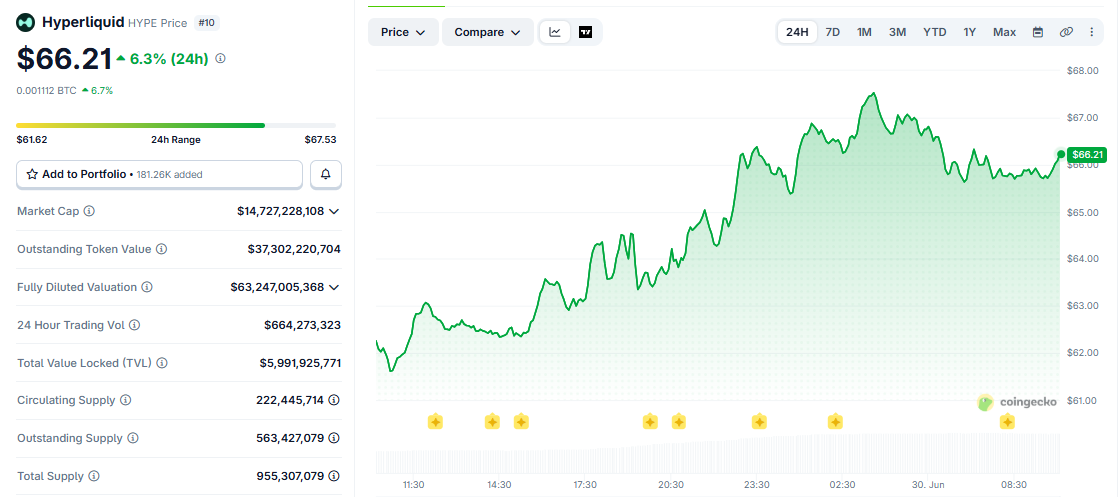Switch to the TradingView chart icon
1119x497 pixels.
tap(586, 32)
